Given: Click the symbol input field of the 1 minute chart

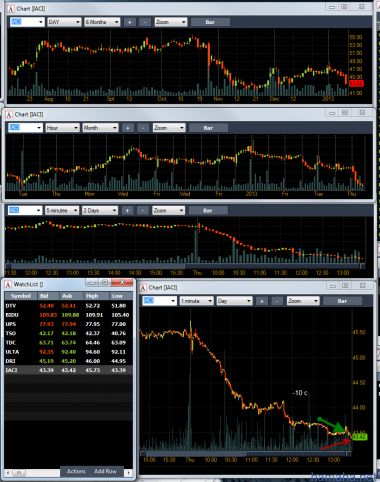Looking at the screenshot, I should click(159, 301).
